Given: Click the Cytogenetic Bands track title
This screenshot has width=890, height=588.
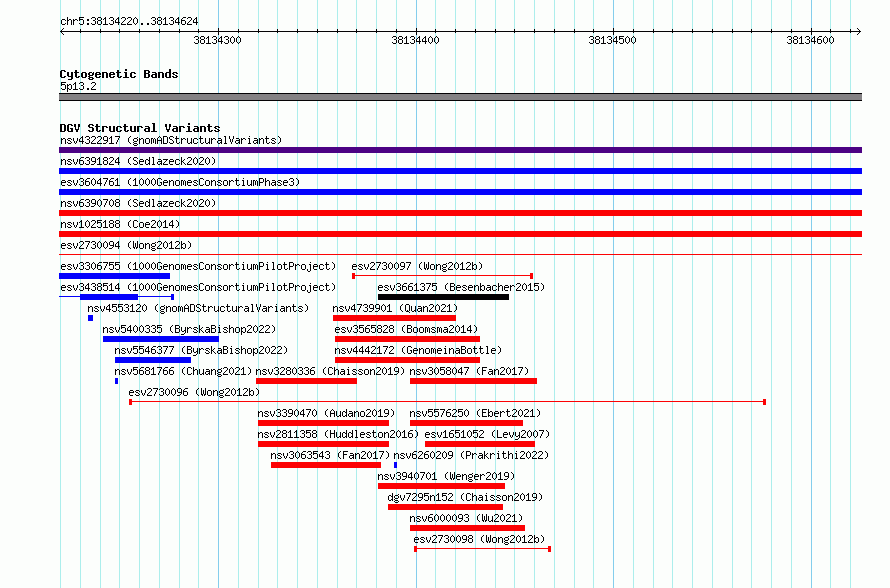Looking at the screenshot, I should 119,74.
